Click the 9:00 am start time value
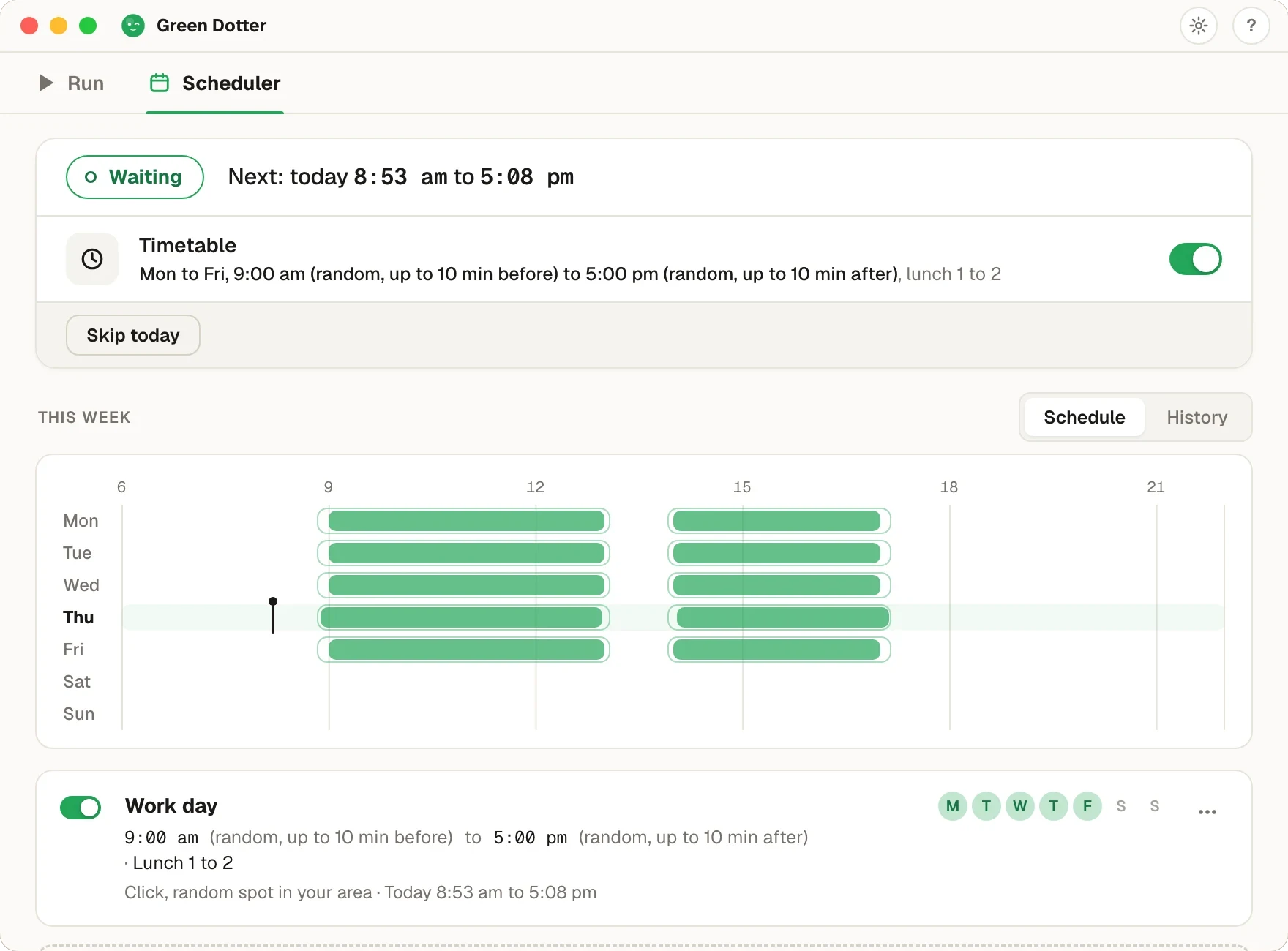 (x=161, y=838)
